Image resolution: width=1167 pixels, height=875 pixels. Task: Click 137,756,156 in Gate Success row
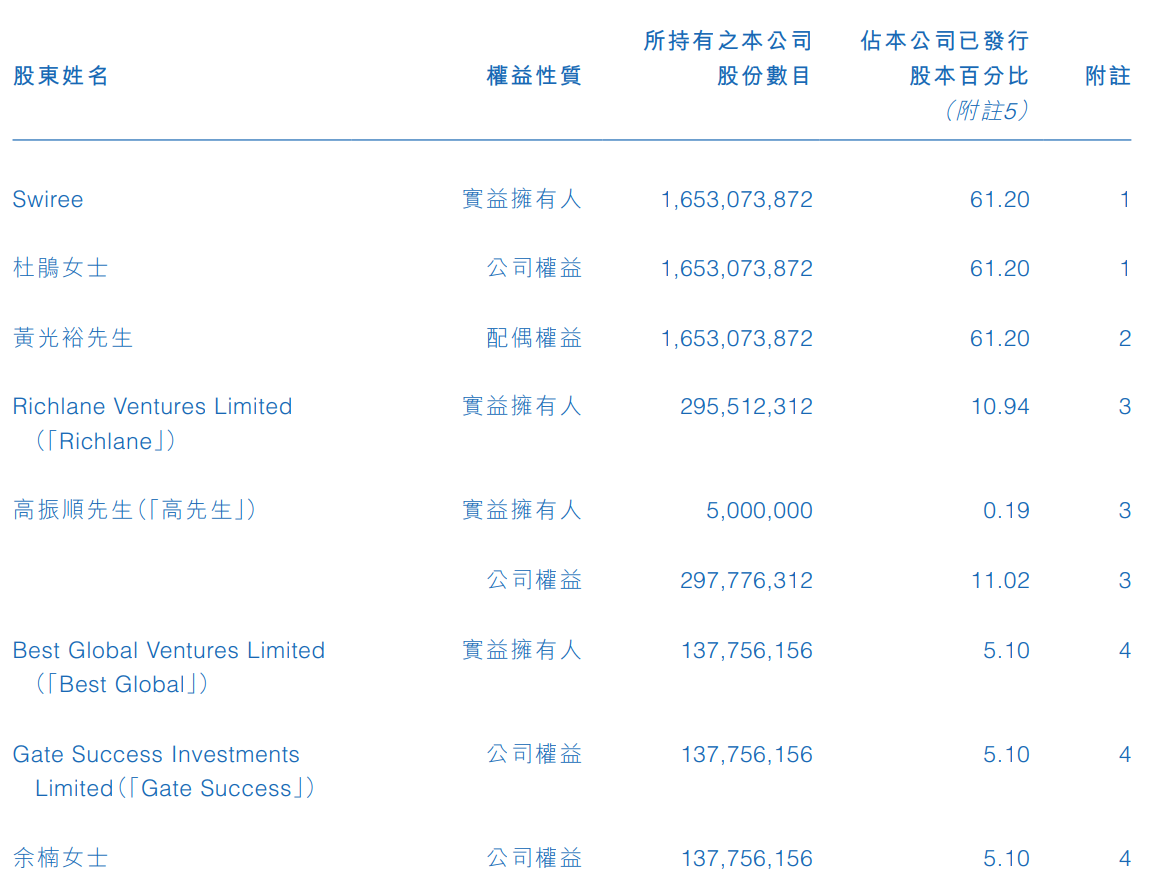[747, 754]
